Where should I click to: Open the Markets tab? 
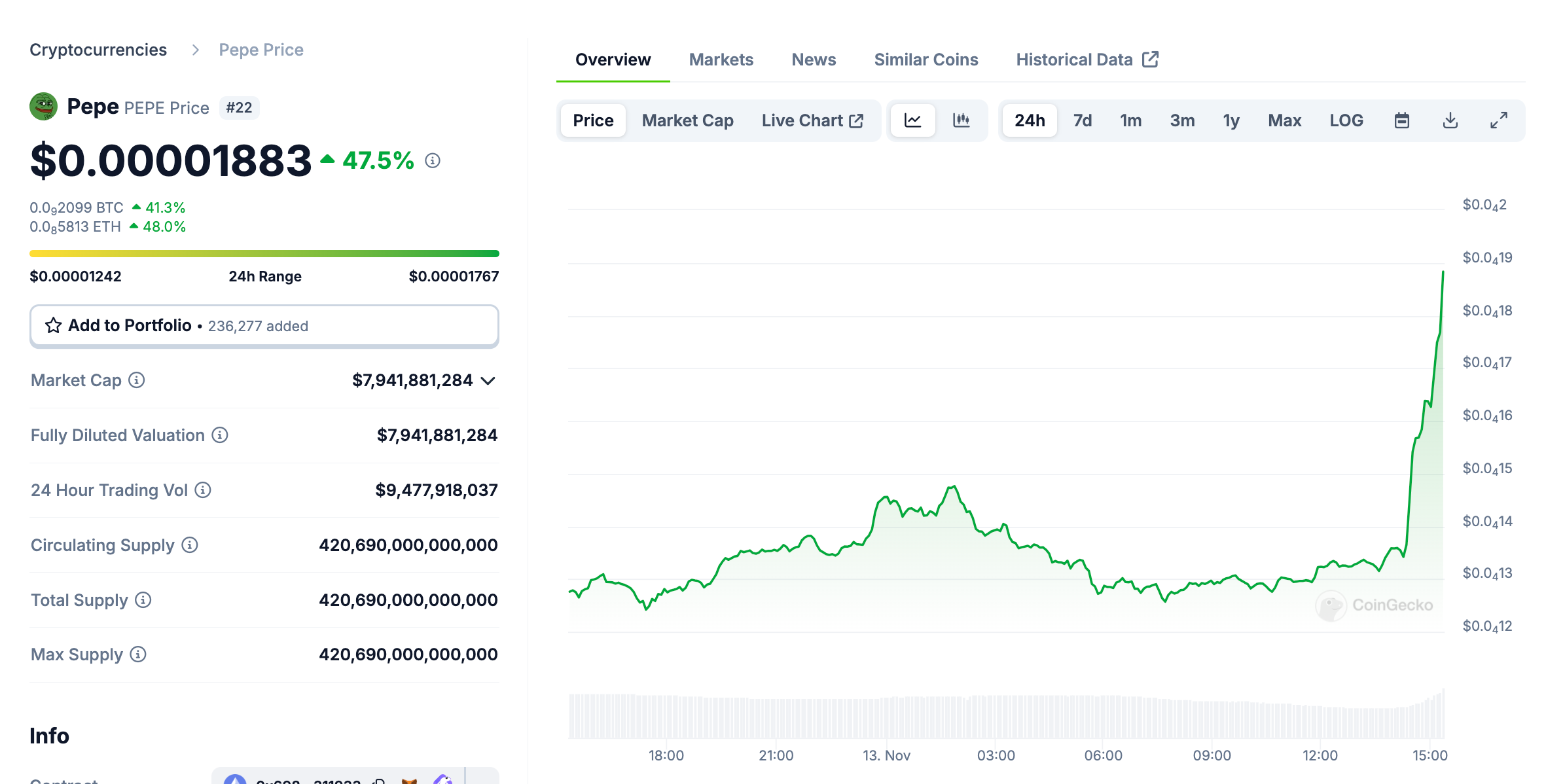tap(721, 60)
